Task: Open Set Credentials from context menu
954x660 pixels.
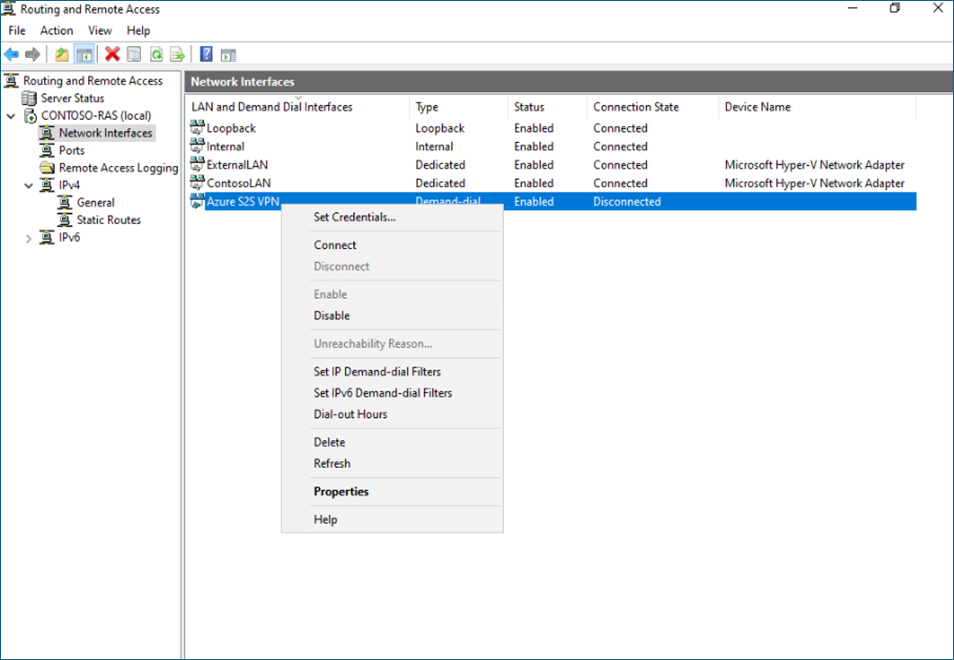Action: pos(354,217)
